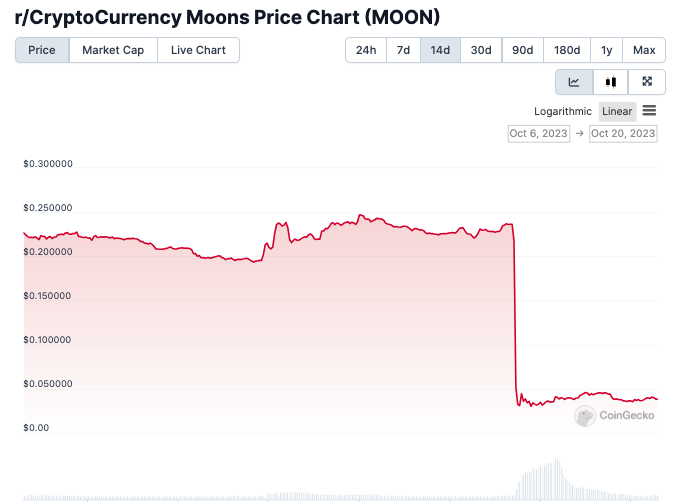The height and width of the screenshot is (502, 688).
Task: Show the 7d price range
Action: 403,50
